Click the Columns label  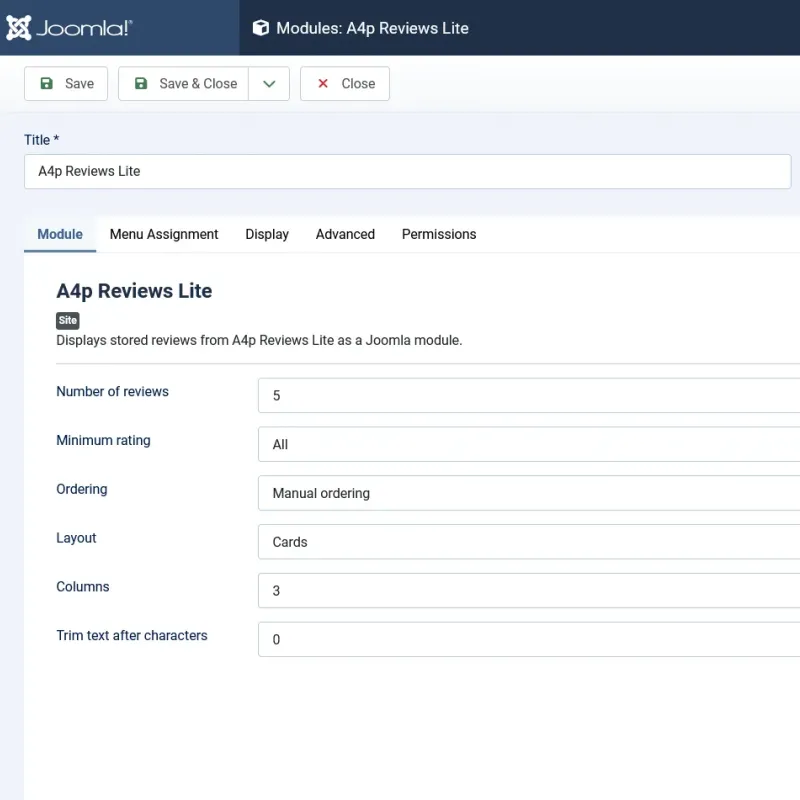(83, 587)
